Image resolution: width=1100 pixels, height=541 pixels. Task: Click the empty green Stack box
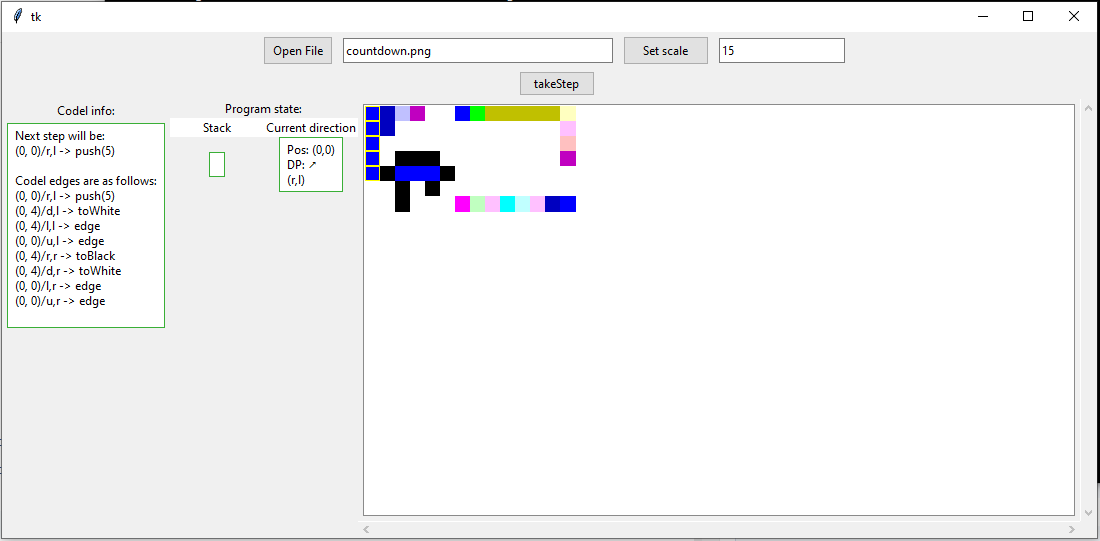click(217, 164)
